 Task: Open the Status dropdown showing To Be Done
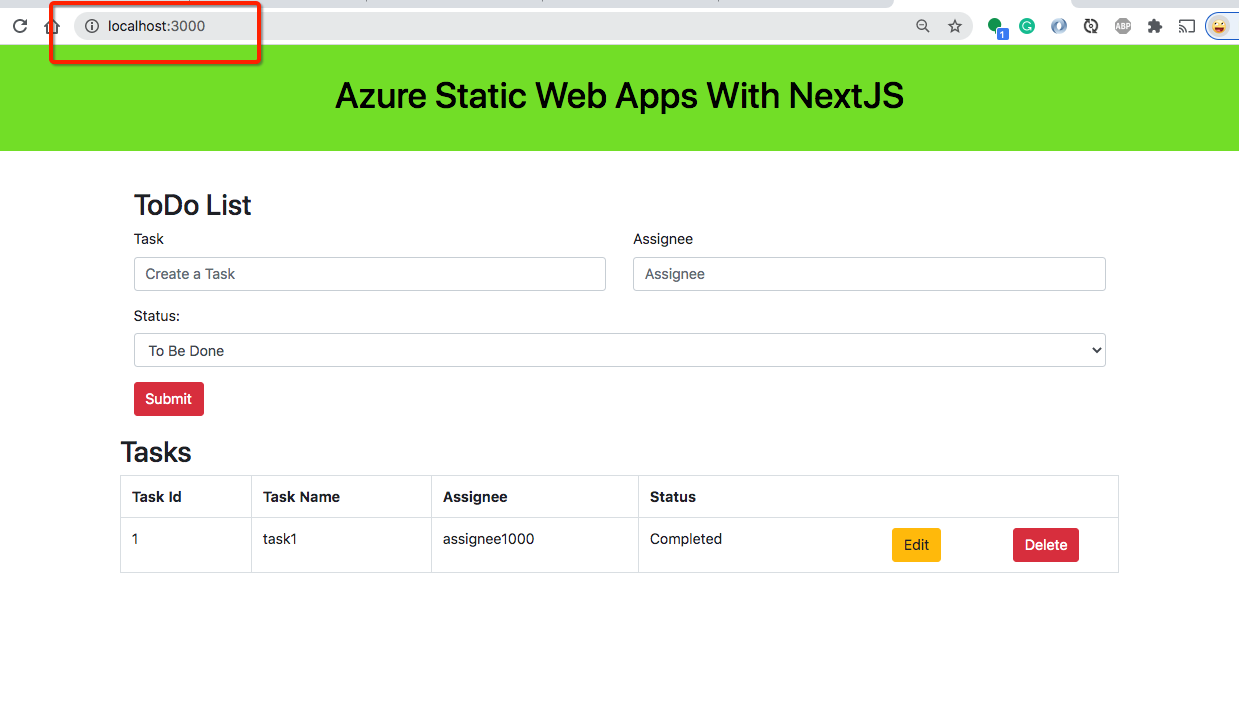(x=620, y=350)
